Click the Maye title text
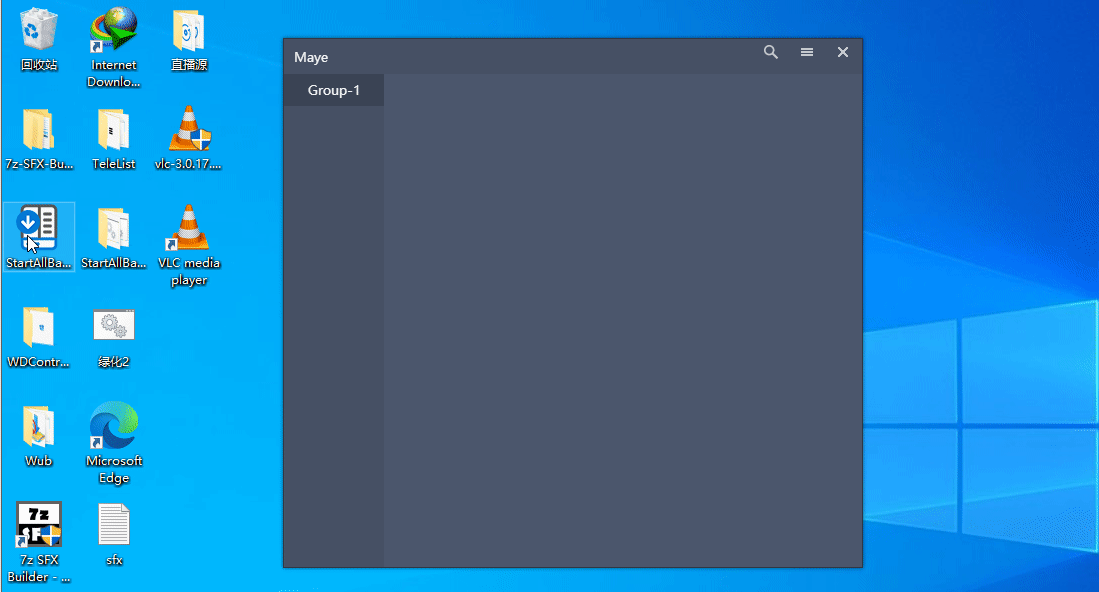This screenshot has height=592, width=1099. click(311, 57)
